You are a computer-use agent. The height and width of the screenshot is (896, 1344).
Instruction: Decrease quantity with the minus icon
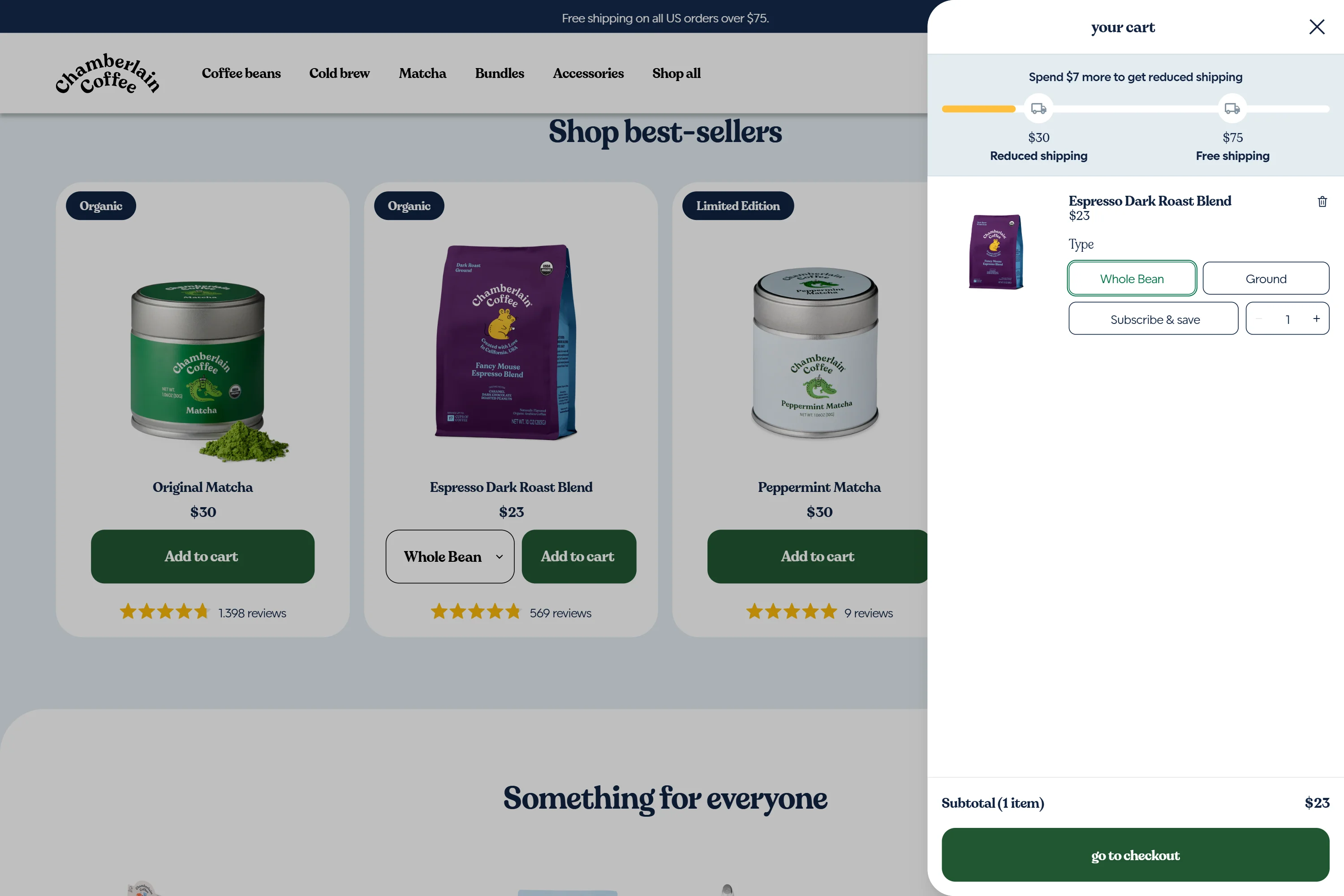click(1259, 319)
